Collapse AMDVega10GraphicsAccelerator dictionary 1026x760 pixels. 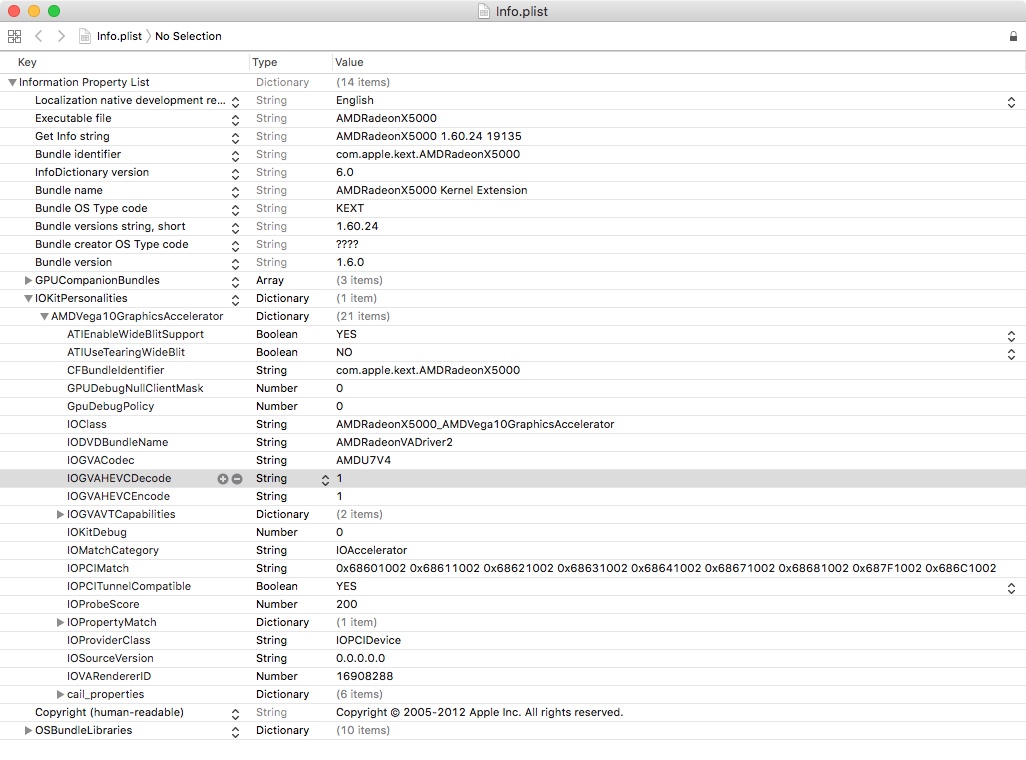click(44, 316)
